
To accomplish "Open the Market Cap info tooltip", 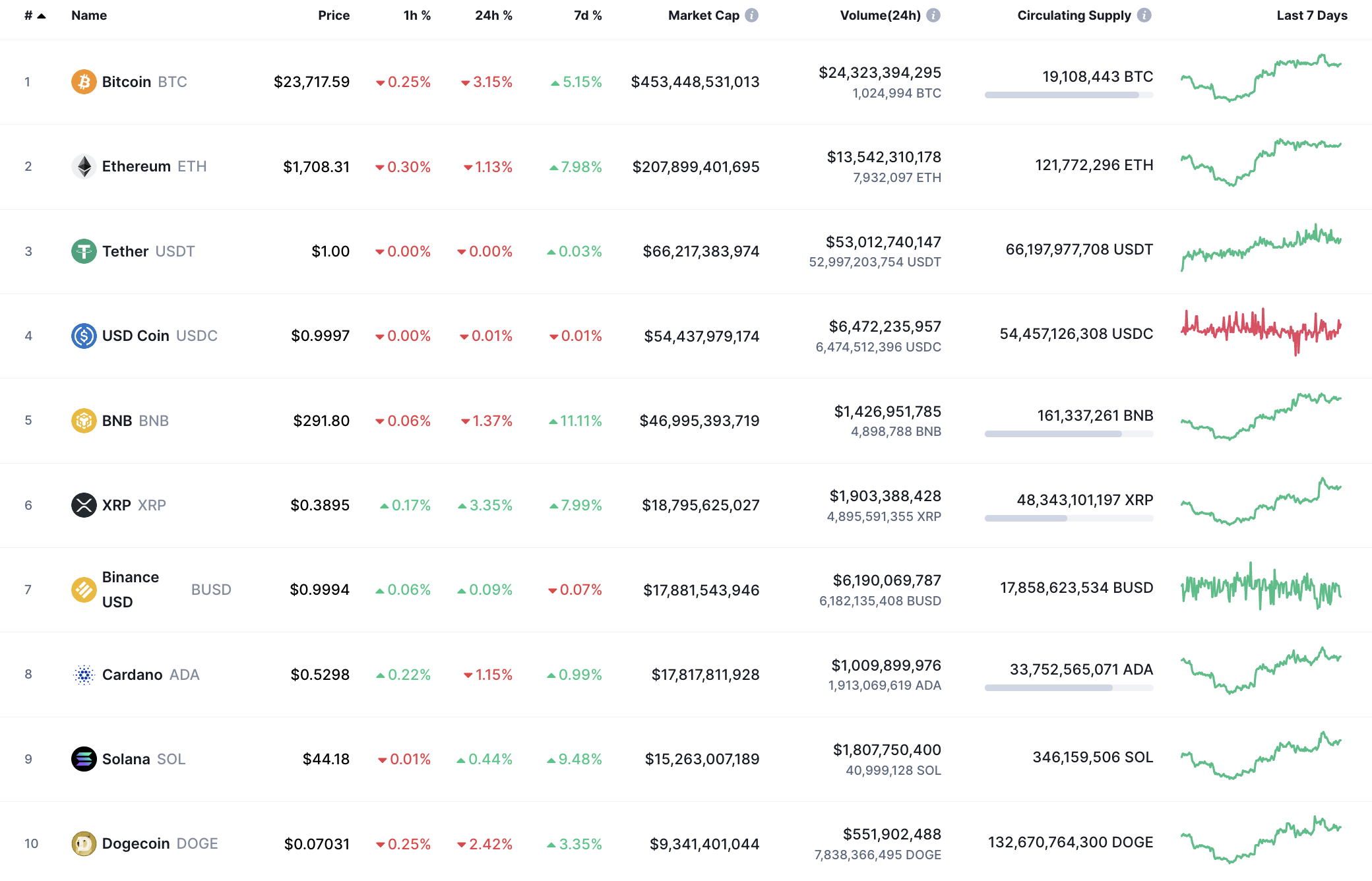I will point(751,15).
